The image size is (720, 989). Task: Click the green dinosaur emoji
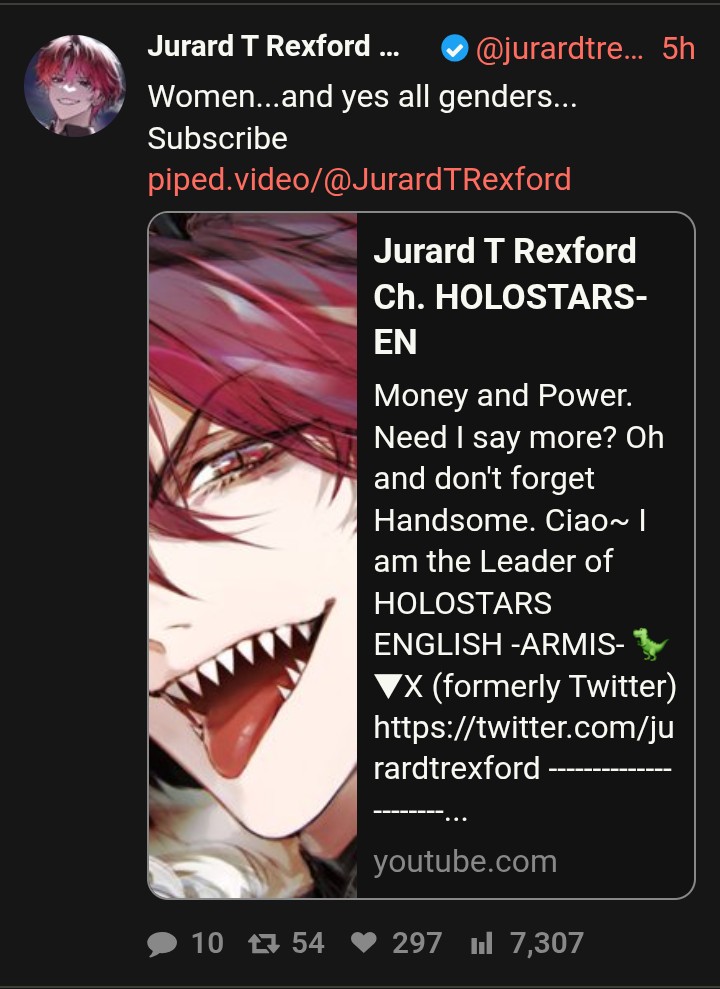(651, 644)
